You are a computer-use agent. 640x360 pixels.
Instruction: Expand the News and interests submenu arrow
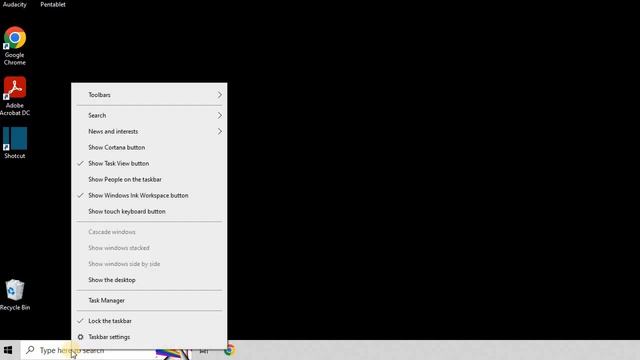point(220,131)
